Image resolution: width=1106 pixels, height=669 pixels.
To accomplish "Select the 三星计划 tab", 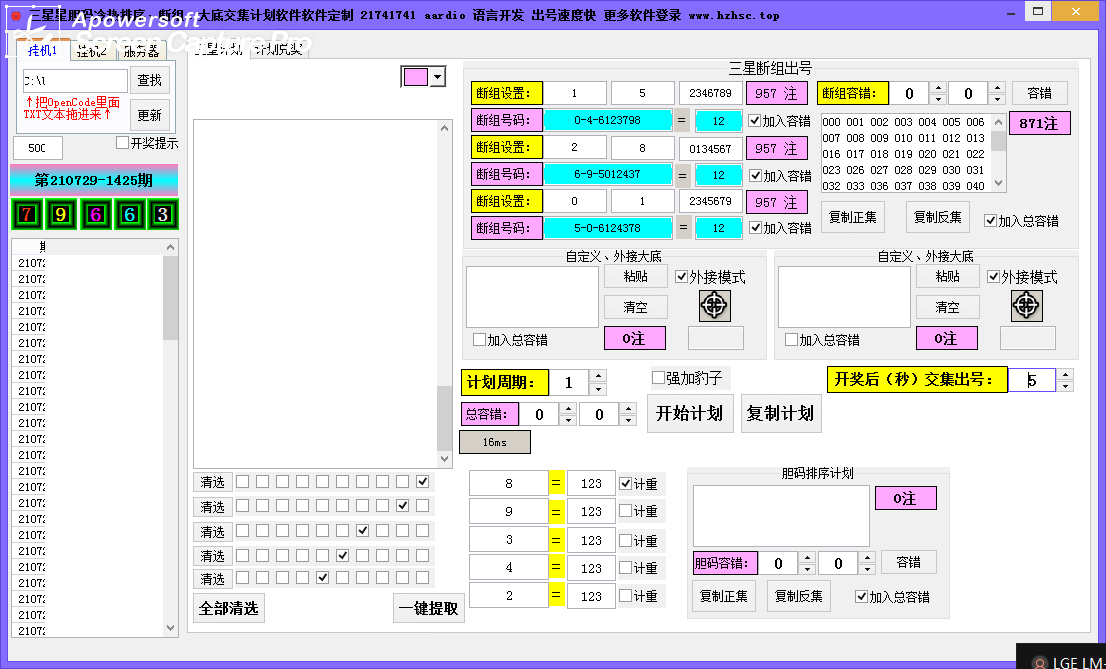I will click(x=219, y=49).
